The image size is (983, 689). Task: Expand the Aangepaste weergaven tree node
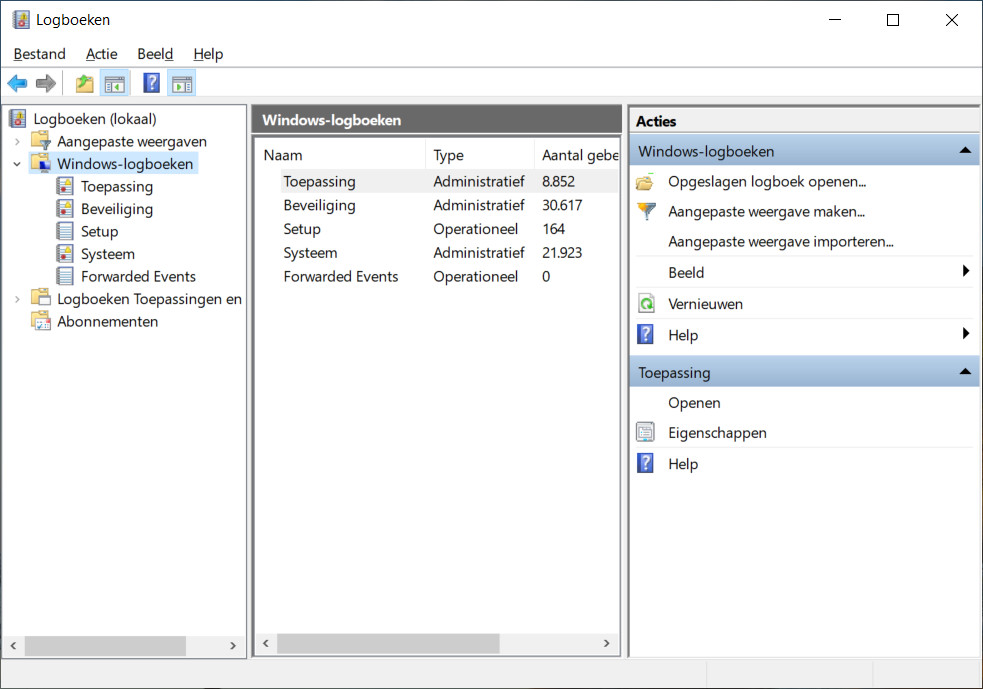click(17, 142)
